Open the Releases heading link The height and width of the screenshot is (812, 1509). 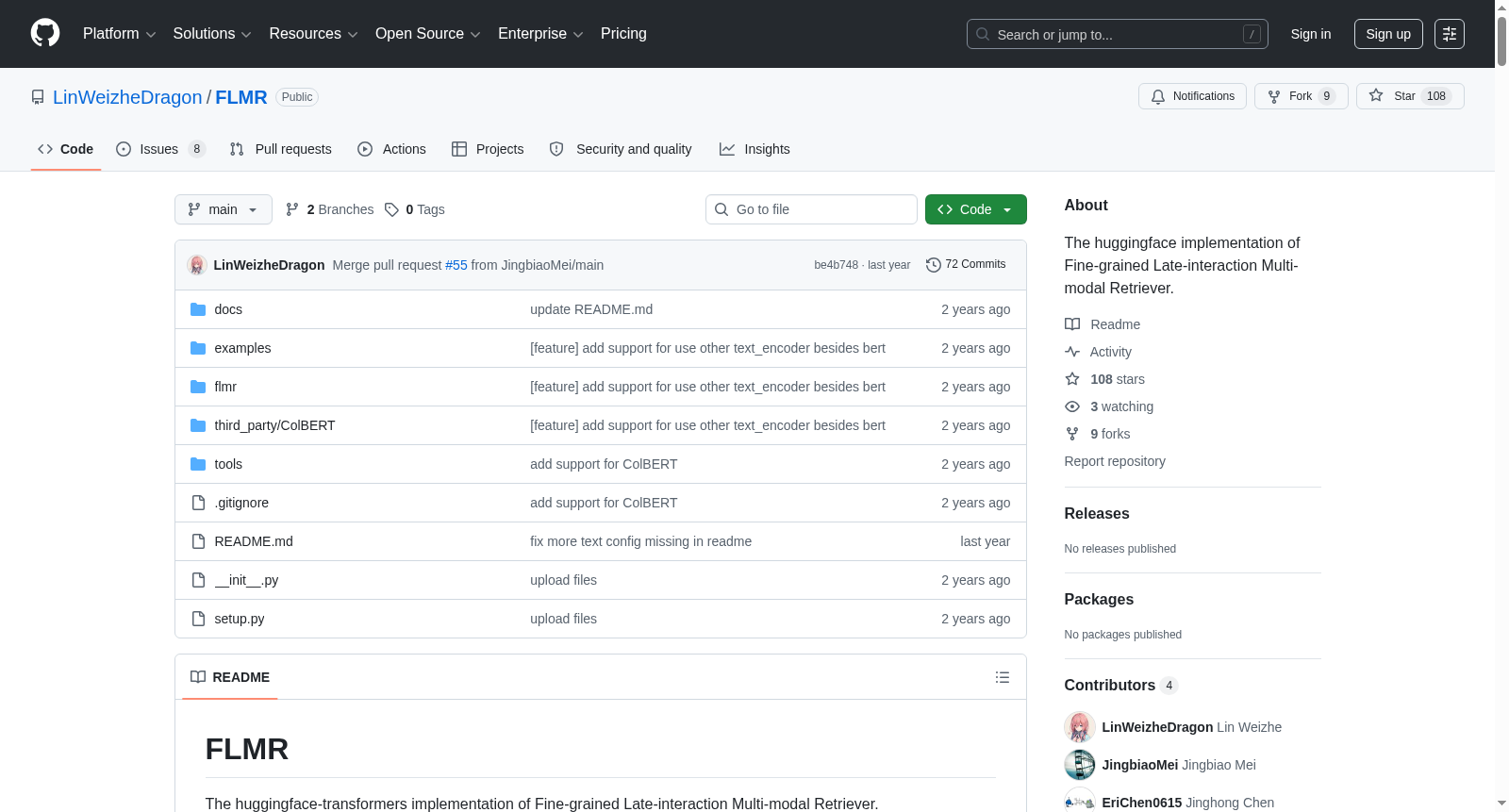[1097, 514]
